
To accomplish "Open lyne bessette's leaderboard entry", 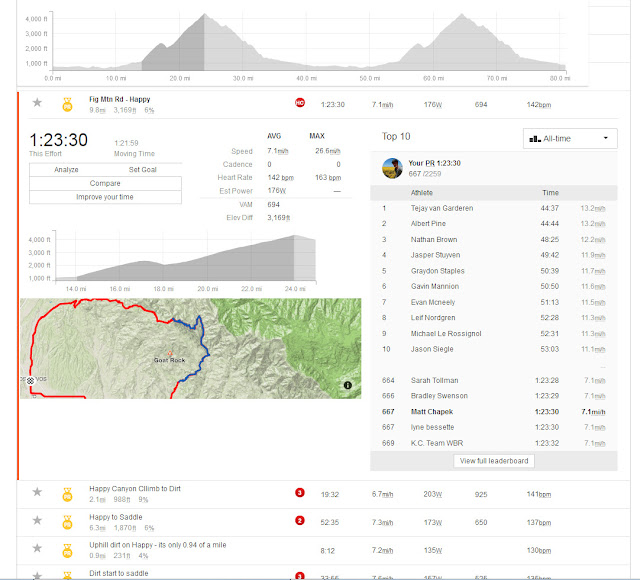I will [x=432, y=427].
